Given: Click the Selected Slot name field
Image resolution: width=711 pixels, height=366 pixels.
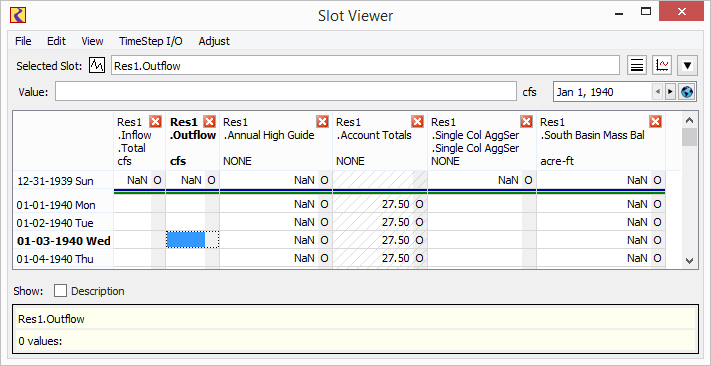Looking at the screenshot, I should [x=365, y=66].
